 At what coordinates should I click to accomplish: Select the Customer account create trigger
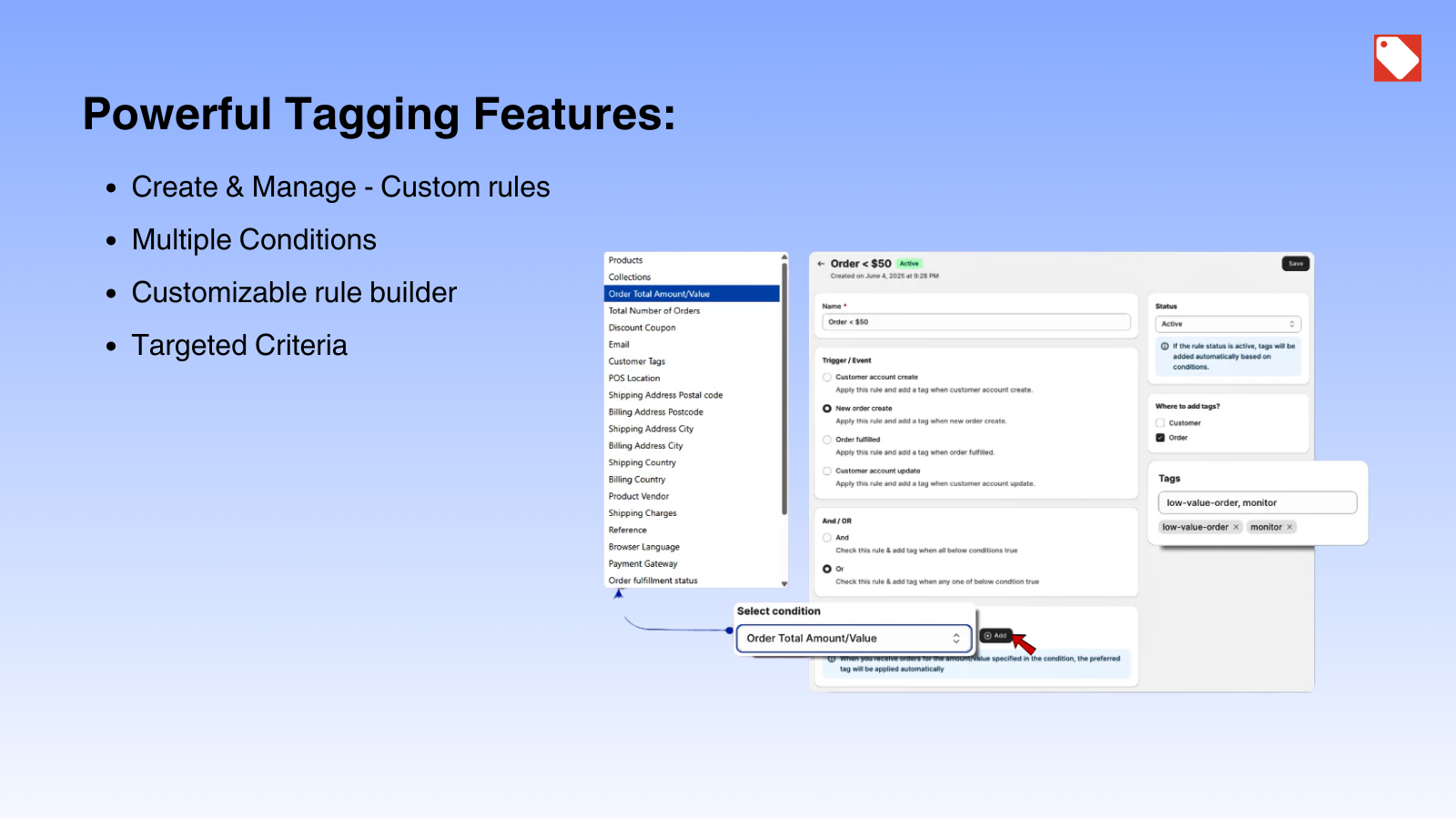click(x=827, y=378)
